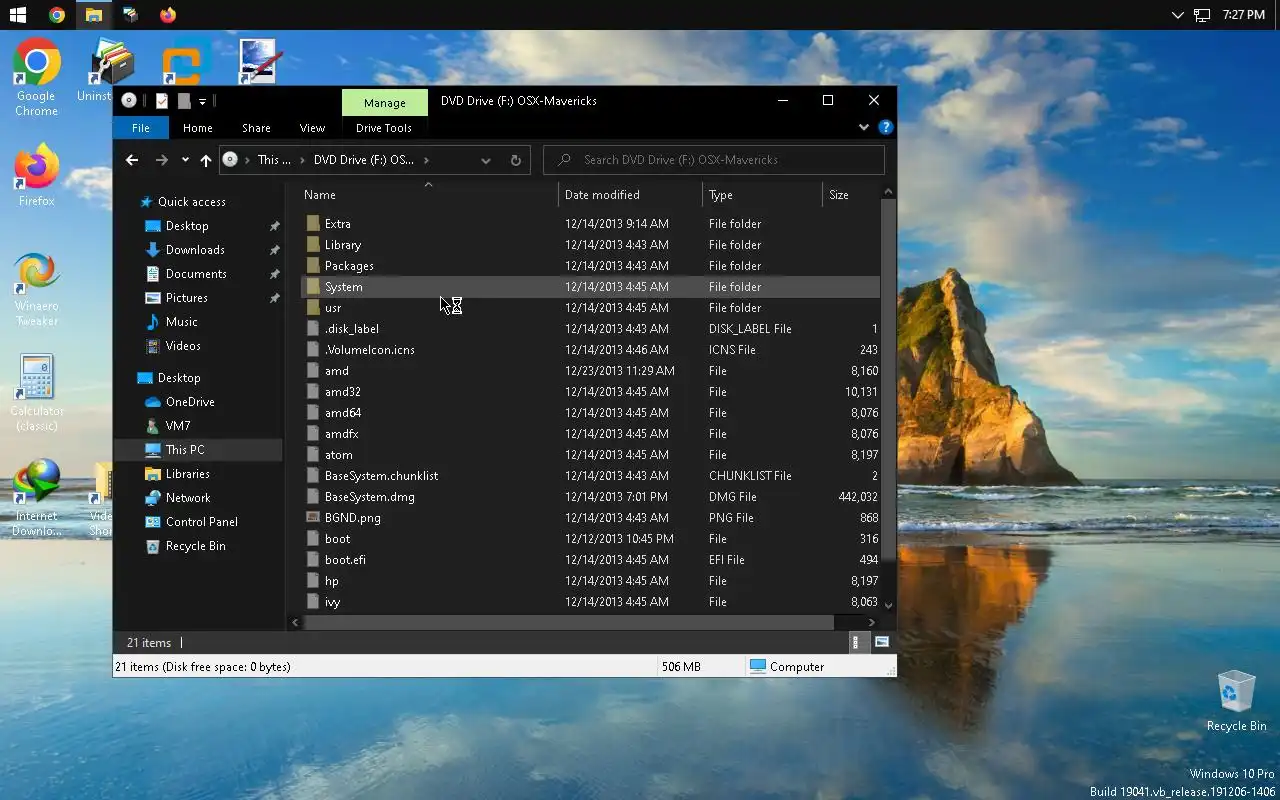This screenshot has width=1280, height=800.
Task: Open address bar previous locations dropdown
Action: pyautogui.click(x=486, y=160)
